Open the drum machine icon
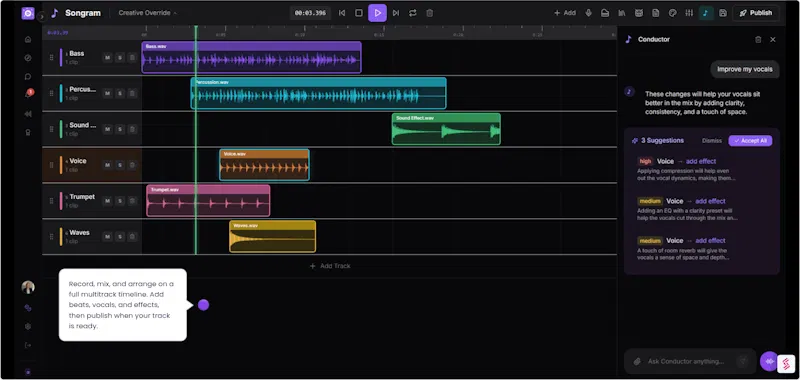The width and height of the screenshot is (800, 380). point(639,13)
